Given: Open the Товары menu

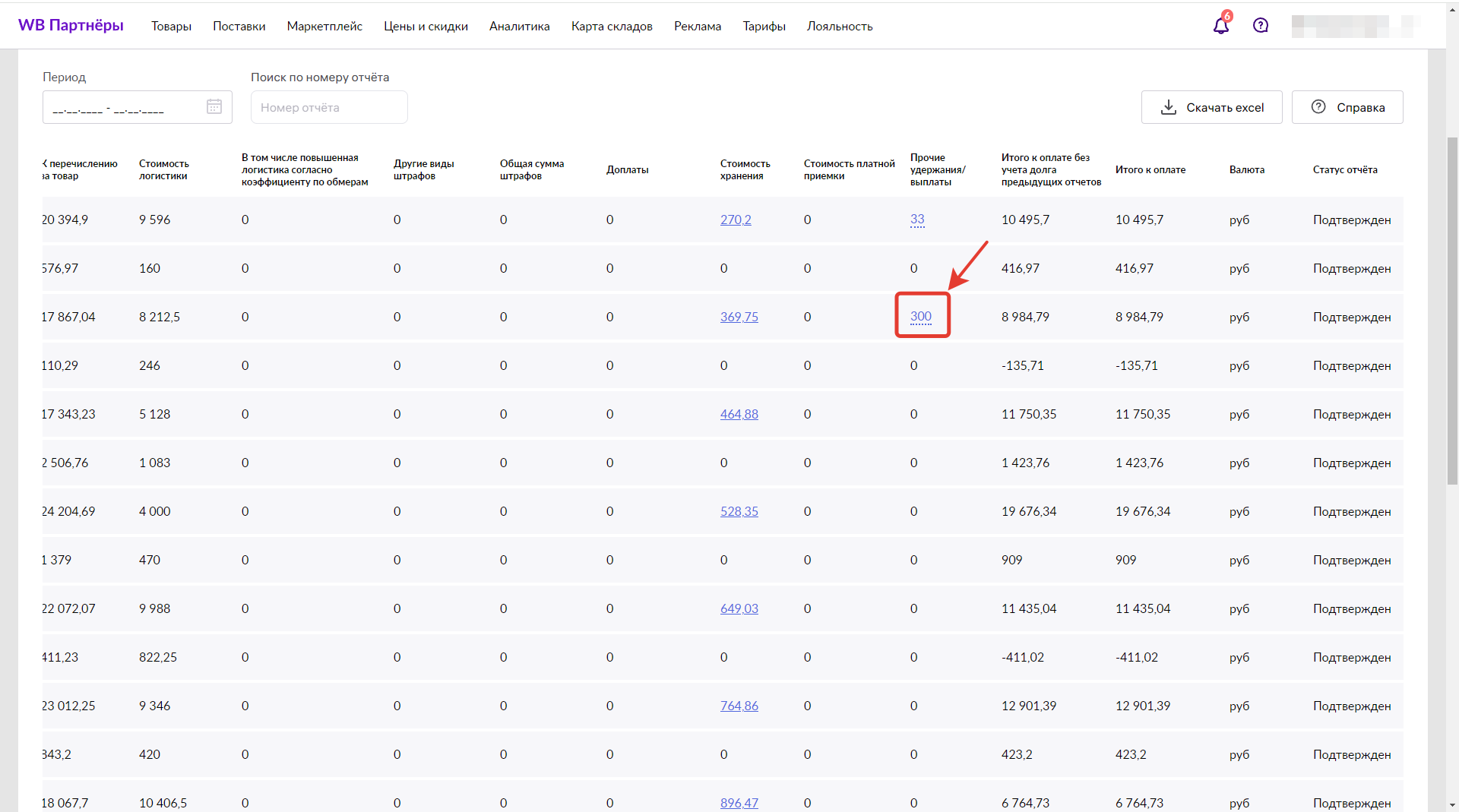Looking at the screenshot, I should click(x=171, y=27).
